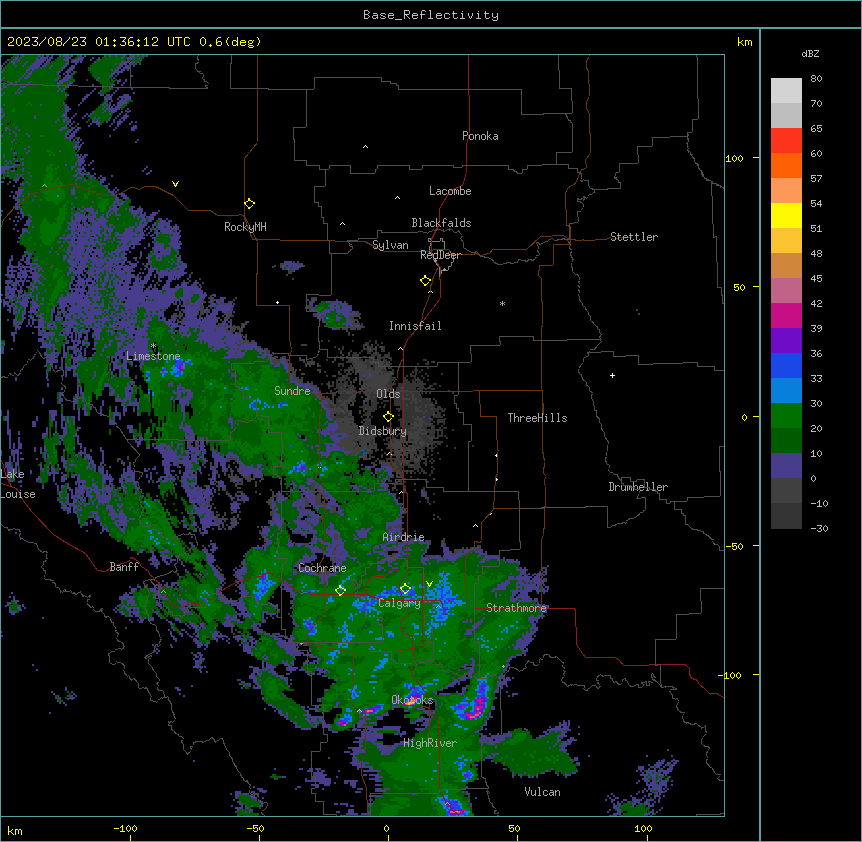
Task: Click the yellow diamond marker above RockyMH
Action: tap(250, 204)
